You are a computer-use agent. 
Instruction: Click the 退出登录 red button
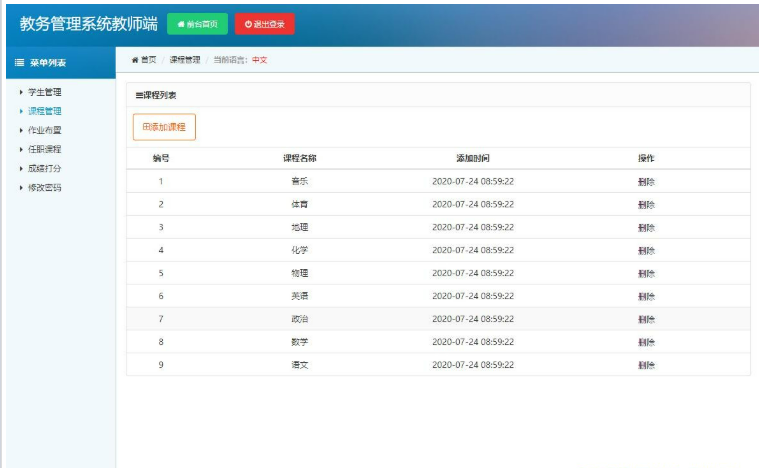pos(264,24)
